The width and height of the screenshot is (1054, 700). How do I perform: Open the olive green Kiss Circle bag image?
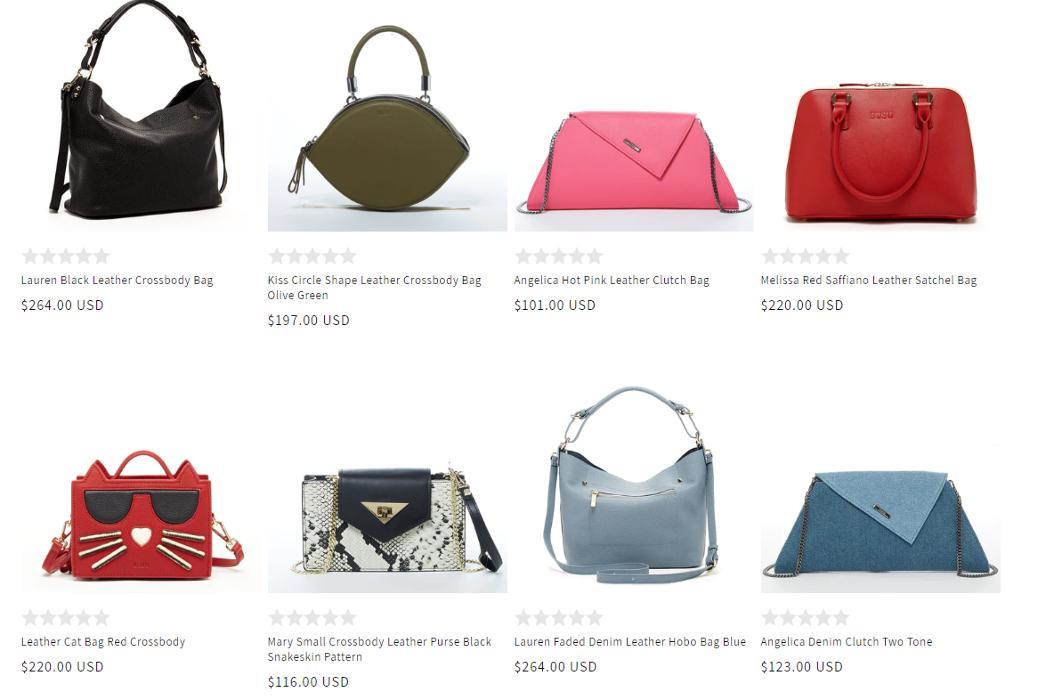tap(387, 116)
